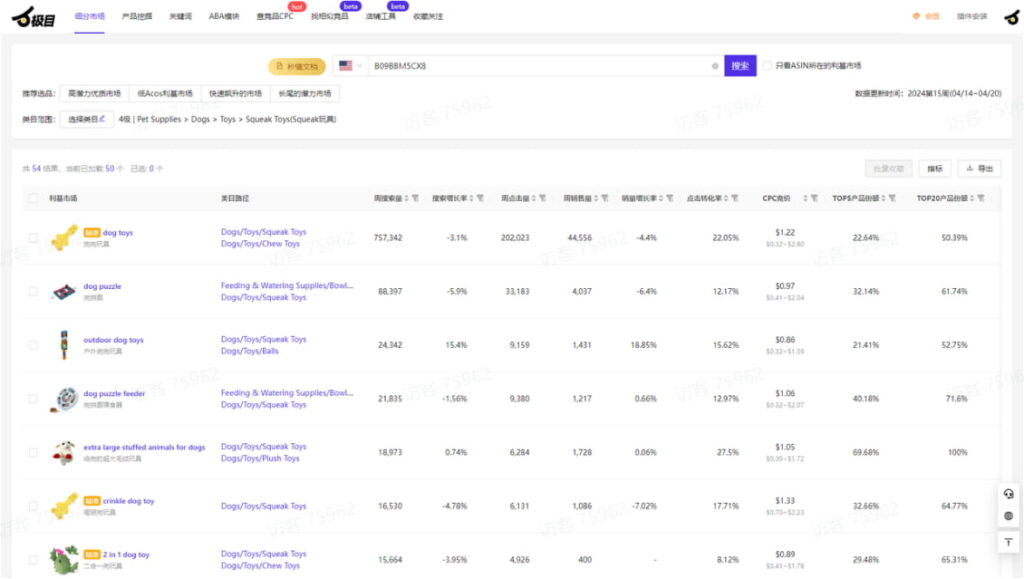Open the US flag marketplace dropdown
This screenshot has width=1024, height=579.
click(350, 66)
